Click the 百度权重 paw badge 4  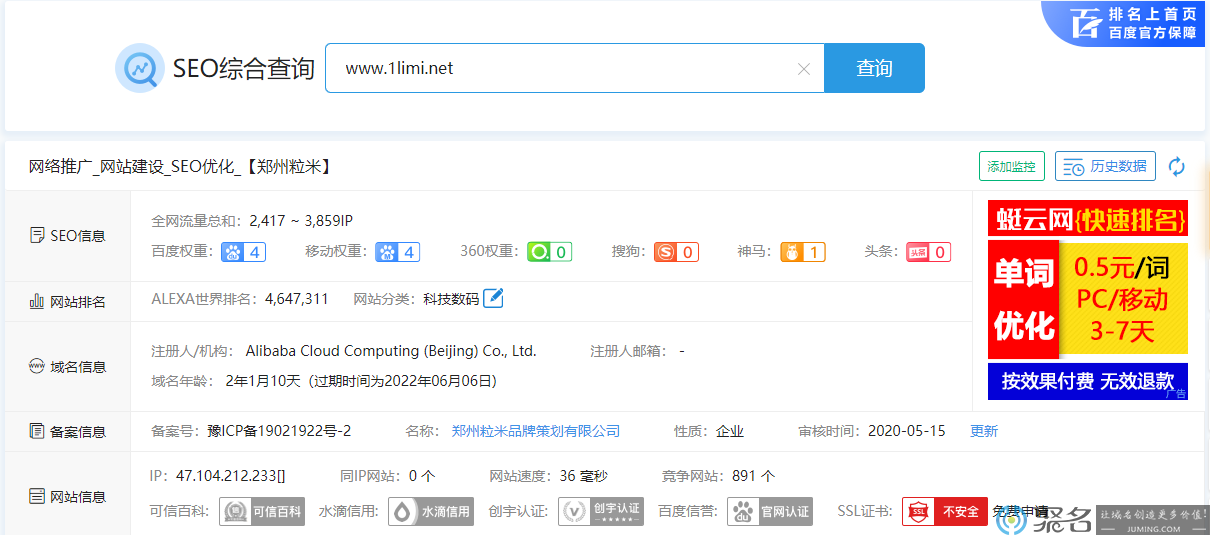243,252
